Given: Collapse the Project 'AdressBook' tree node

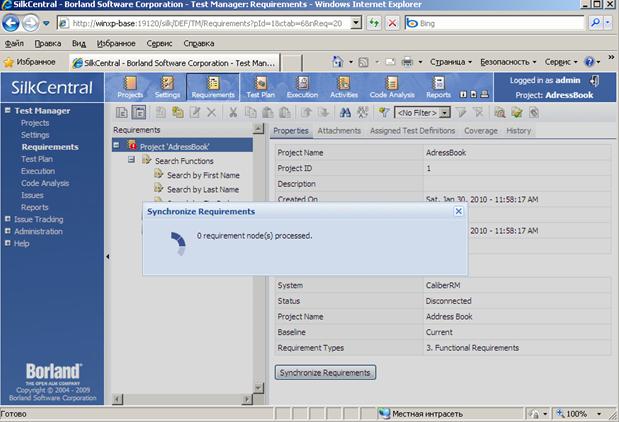Looking at the screenshot, I should click(116, 145).
